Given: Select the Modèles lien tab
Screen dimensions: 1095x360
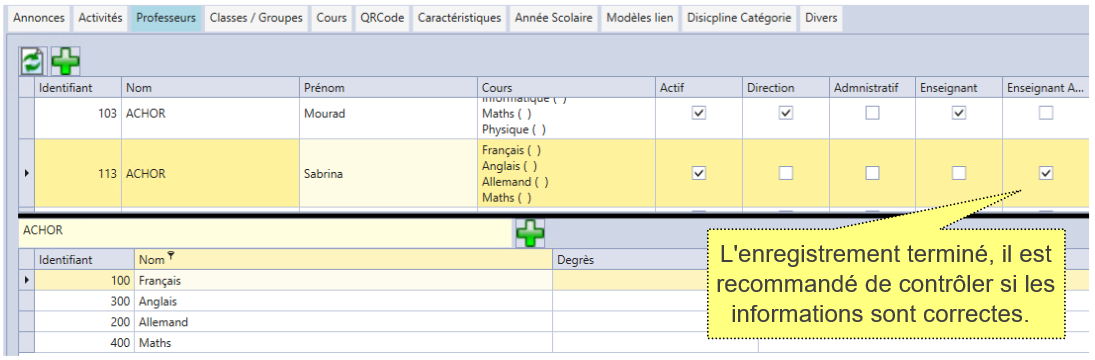Looking at the screenshot, I should pyautogui.click(x=640, y=18).
